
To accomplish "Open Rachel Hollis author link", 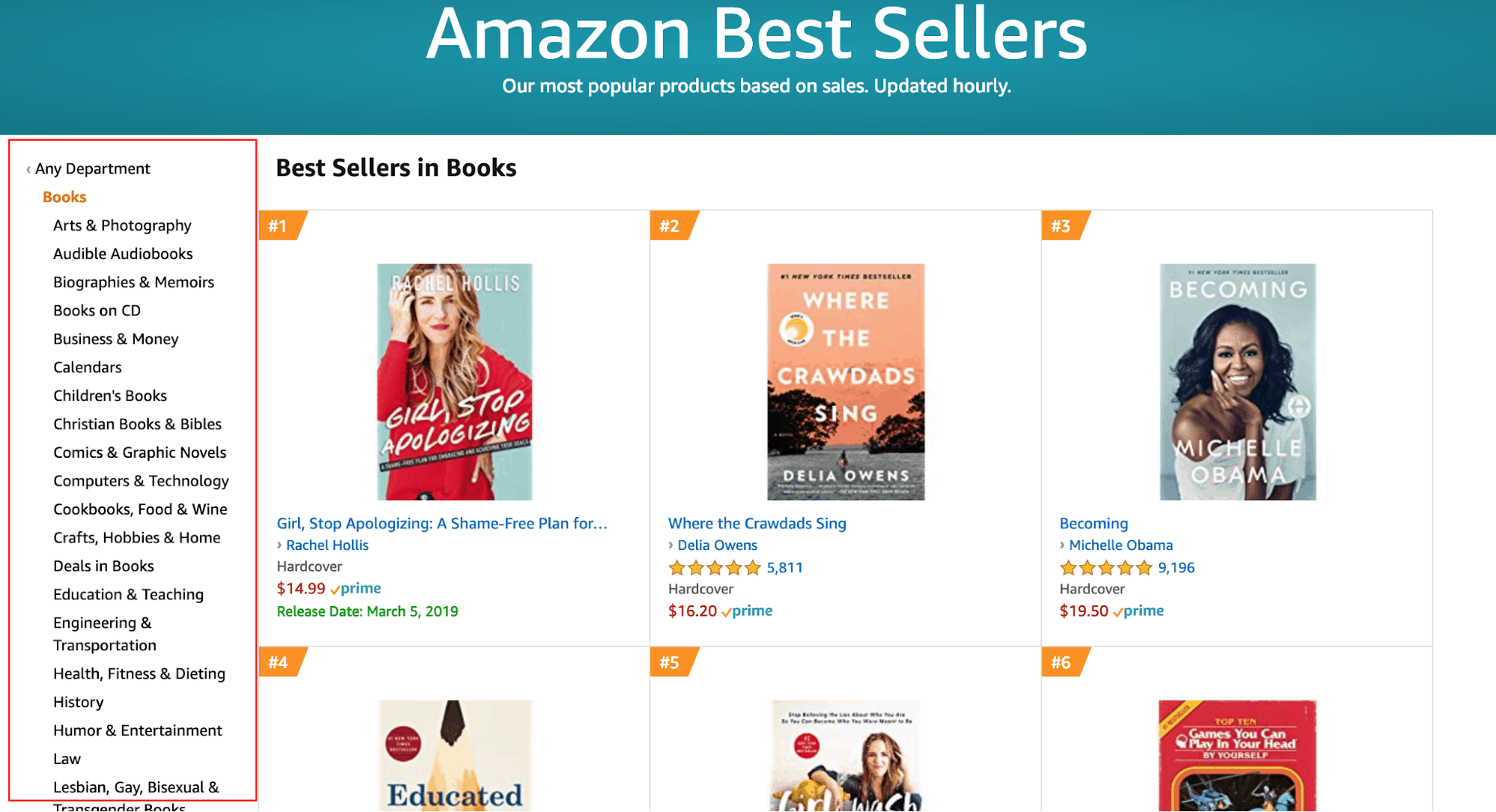I will [x=327, y=546].
